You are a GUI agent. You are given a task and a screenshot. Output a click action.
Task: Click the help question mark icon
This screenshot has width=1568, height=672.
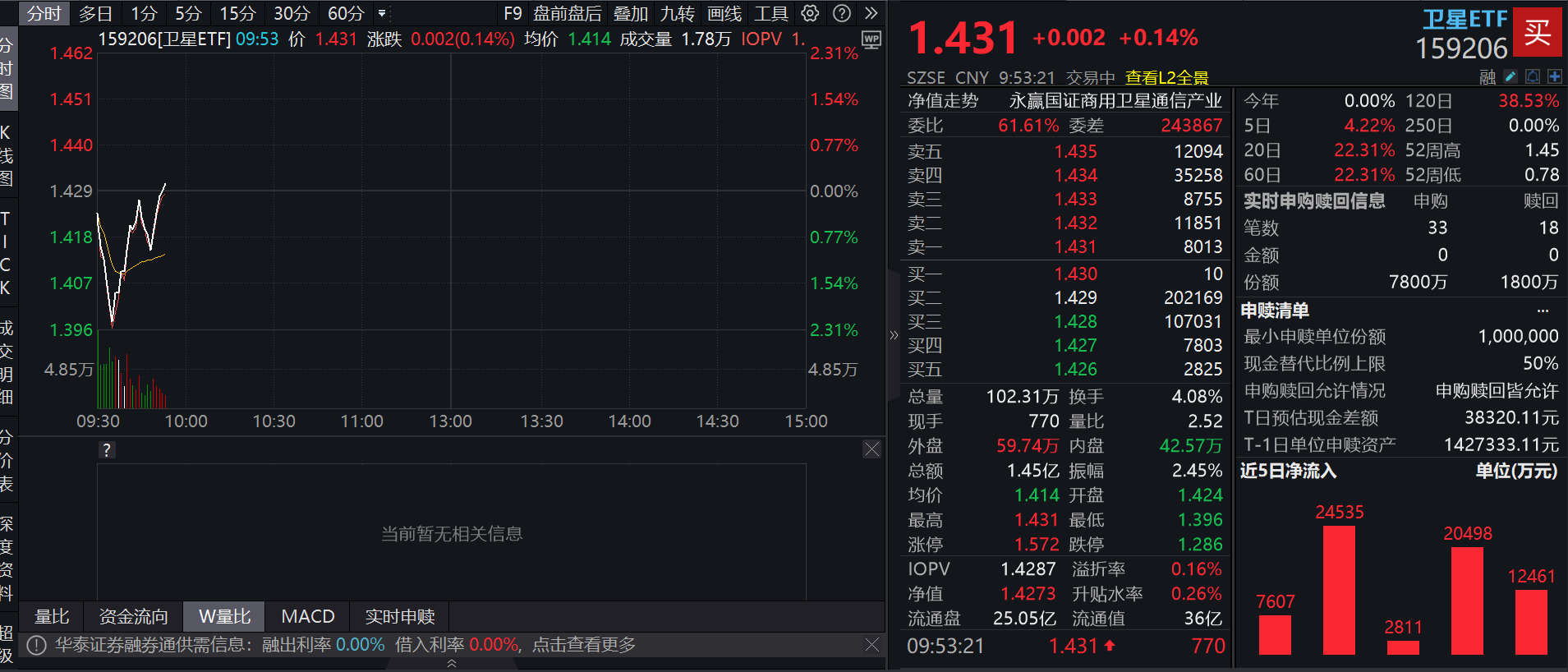(x=841, y=13)
